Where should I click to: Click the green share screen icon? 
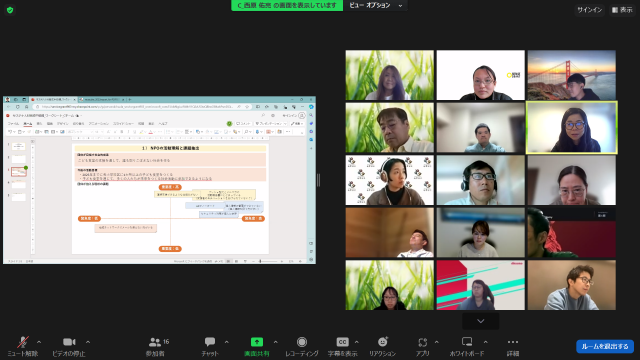[x=257, y=342]
